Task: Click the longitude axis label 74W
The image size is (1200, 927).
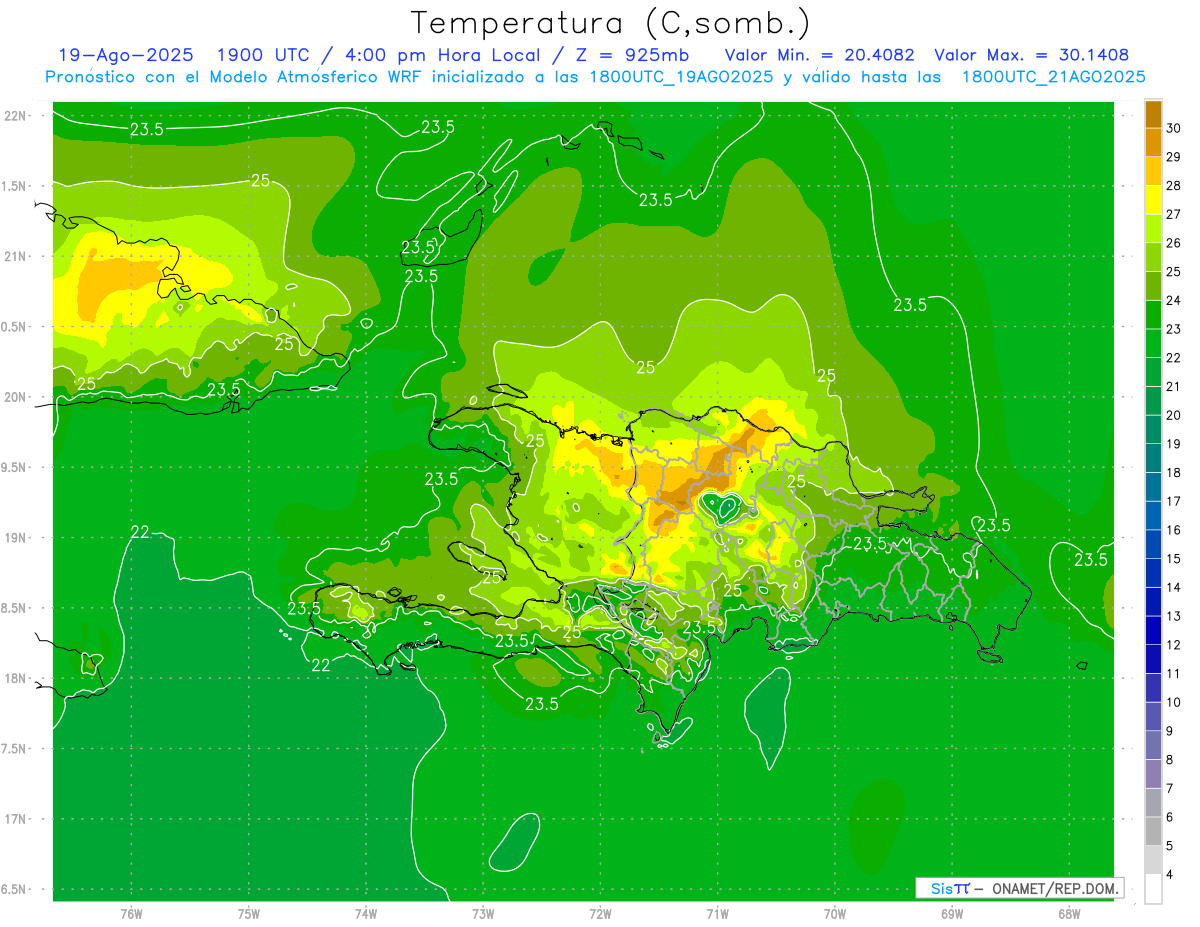Action: click(366, 913)
